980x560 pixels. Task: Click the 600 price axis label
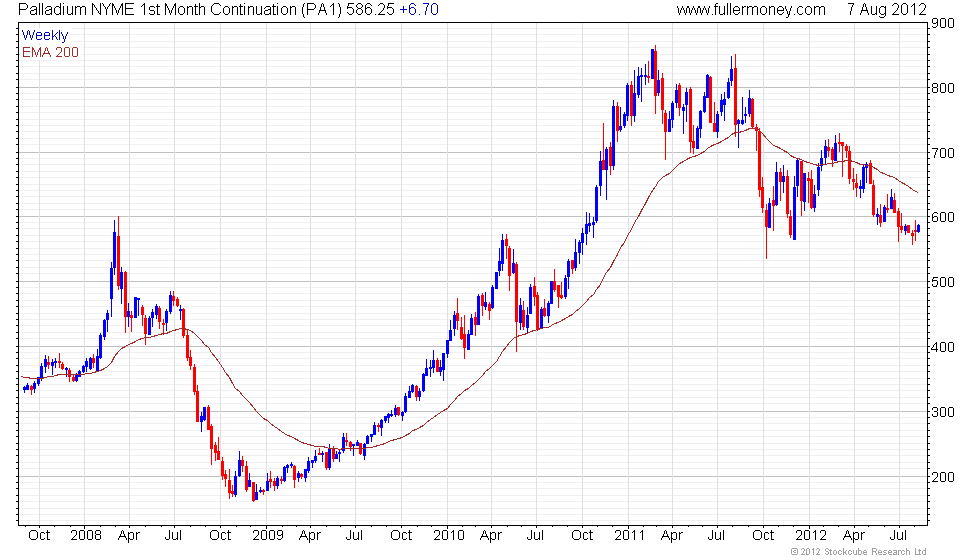942,218
